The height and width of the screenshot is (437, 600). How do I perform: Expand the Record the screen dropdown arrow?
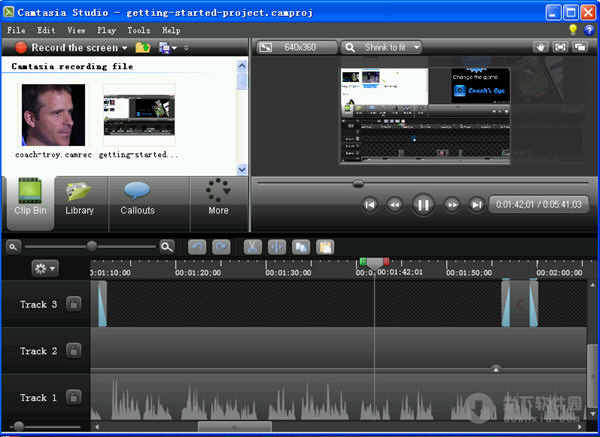[124, 48]
